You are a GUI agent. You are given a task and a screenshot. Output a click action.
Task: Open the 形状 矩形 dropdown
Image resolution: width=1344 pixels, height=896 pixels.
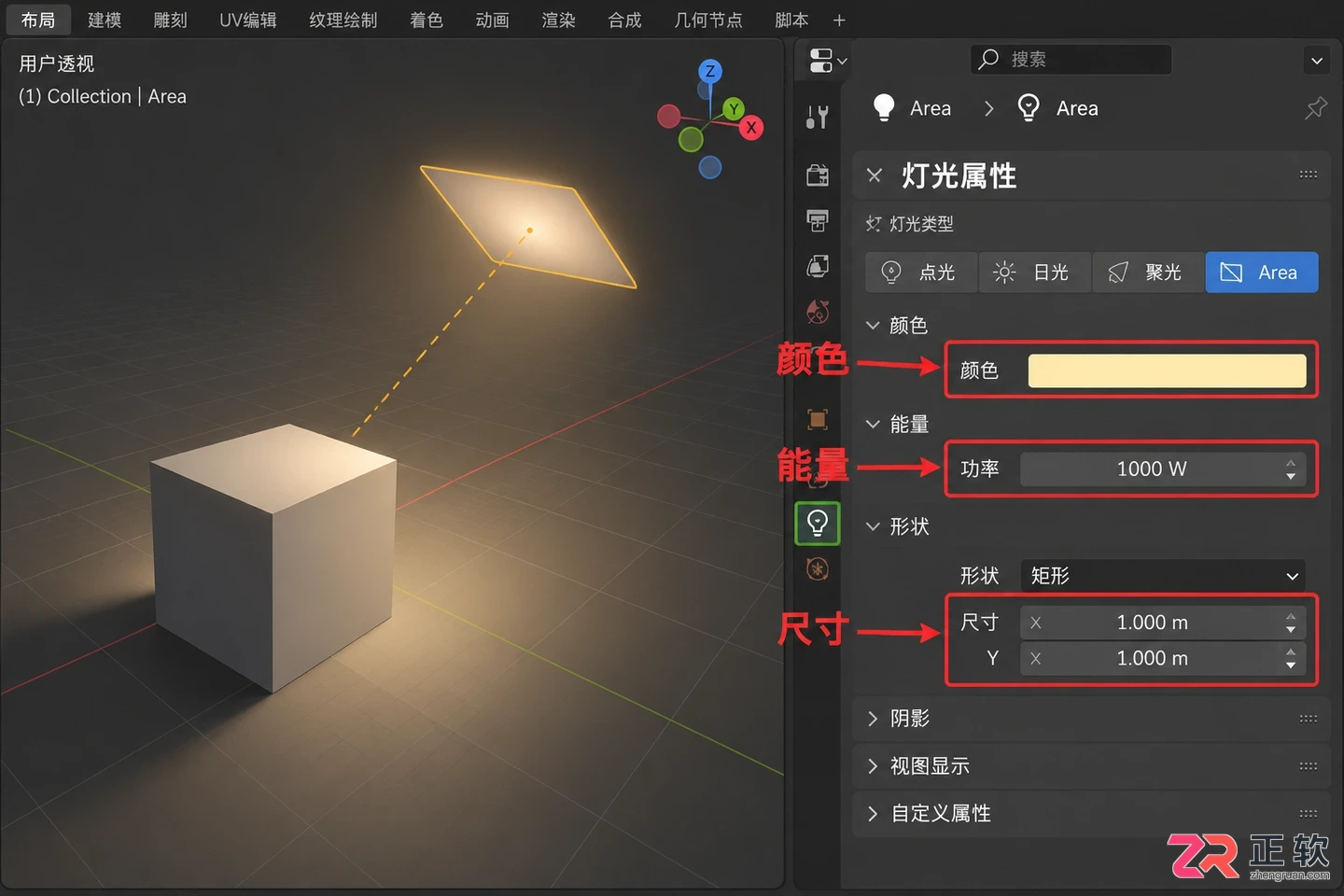point(1163,576)
